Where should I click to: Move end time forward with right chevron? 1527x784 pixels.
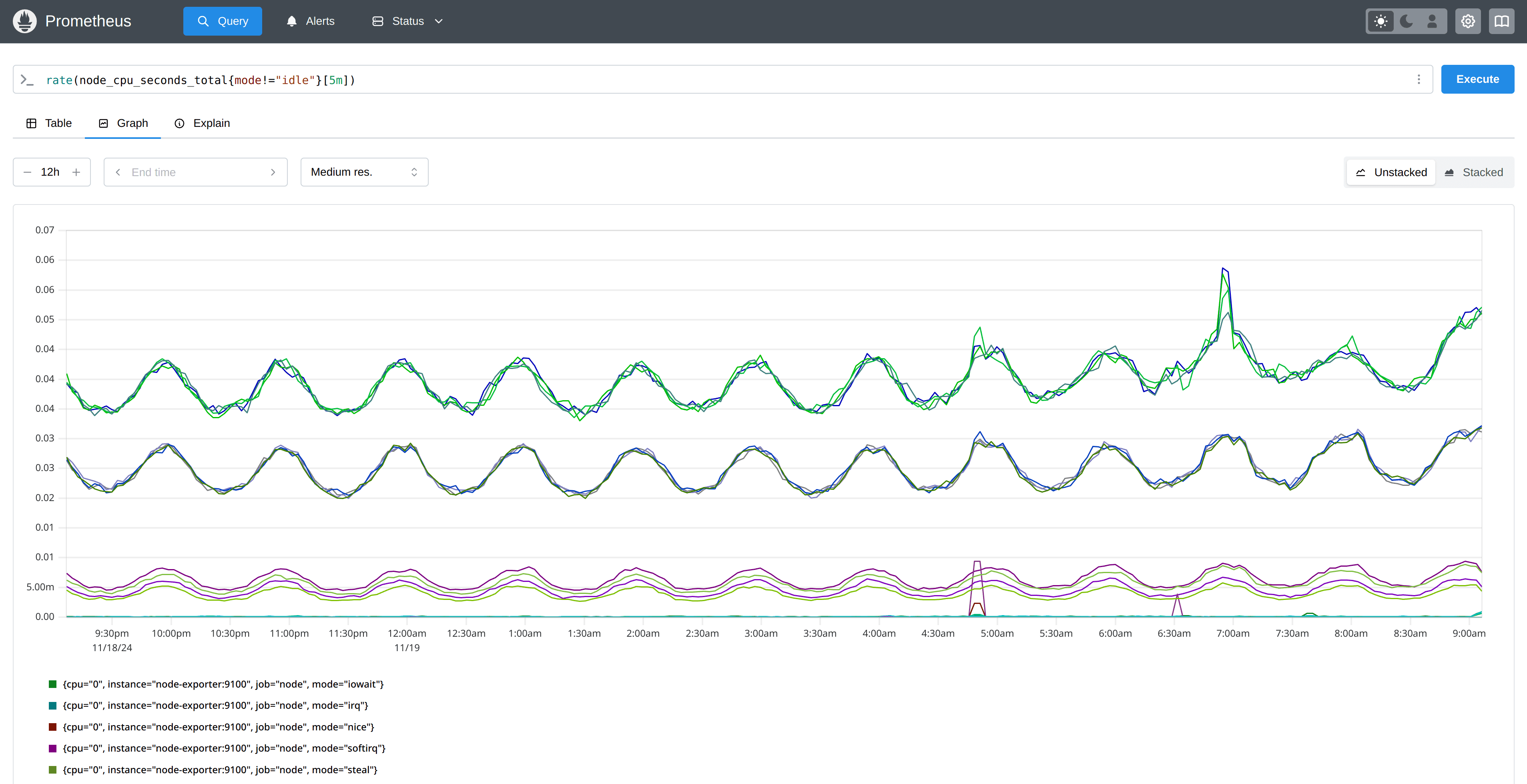(x=273, y=172)
